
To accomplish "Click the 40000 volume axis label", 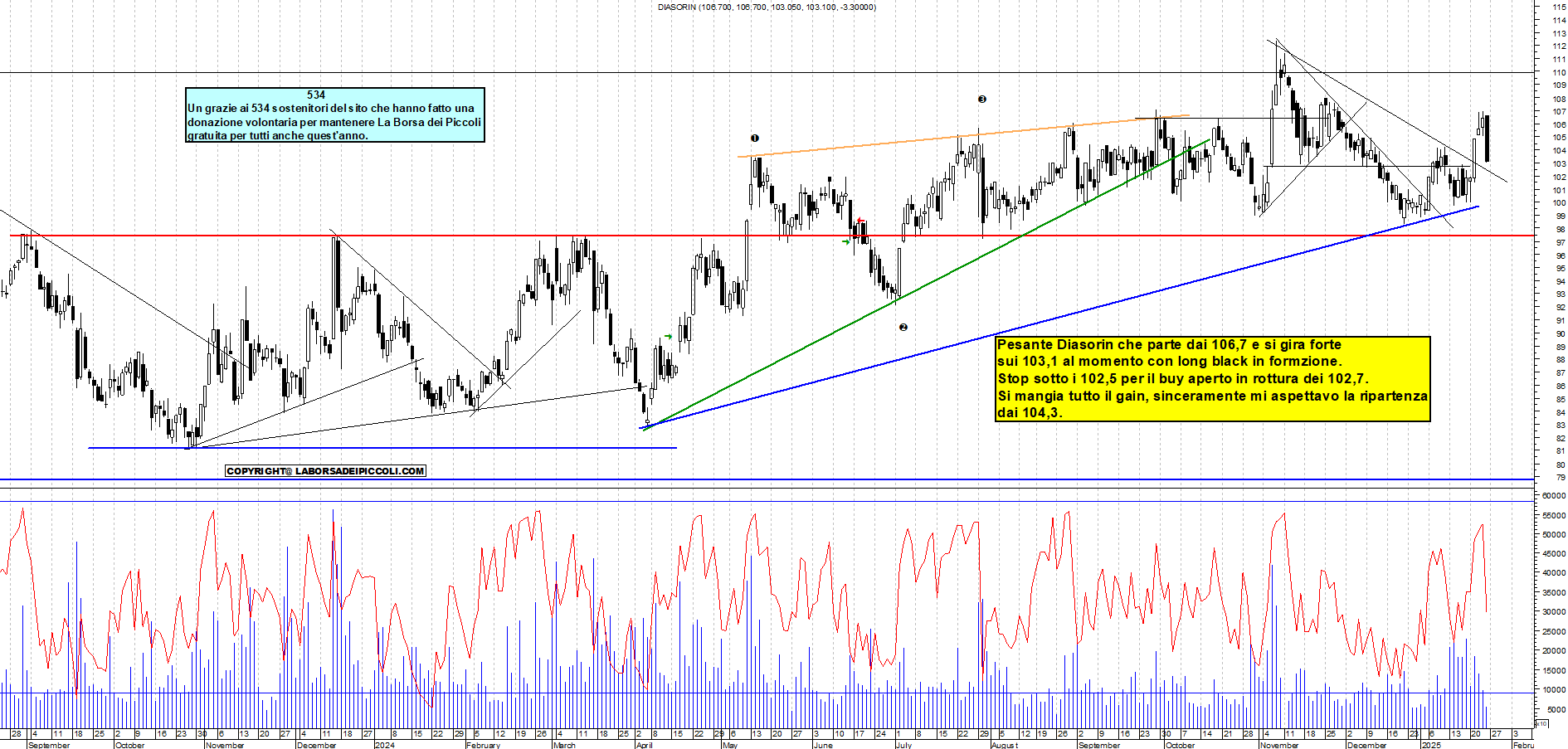I will click(x=1554, y=573).
